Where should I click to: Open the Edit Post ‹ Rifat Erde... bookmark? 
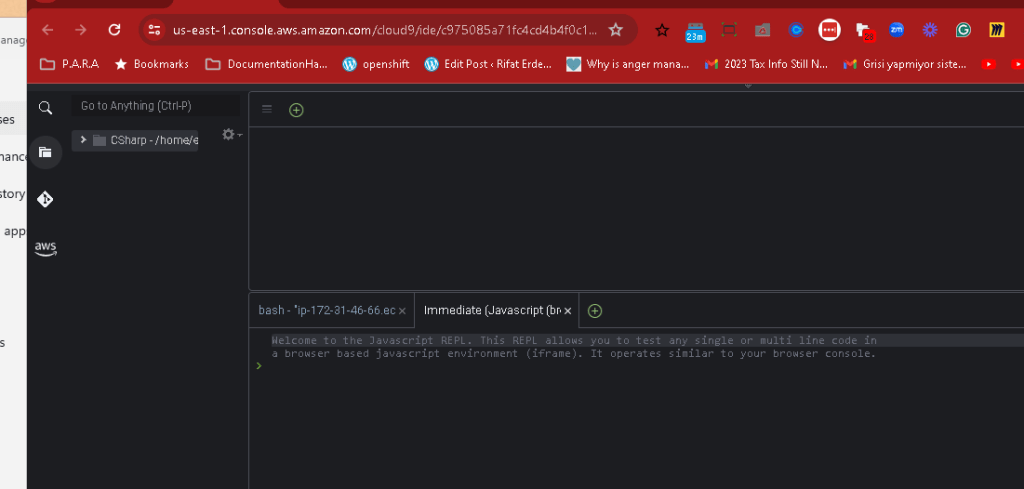tap(488, 64)
